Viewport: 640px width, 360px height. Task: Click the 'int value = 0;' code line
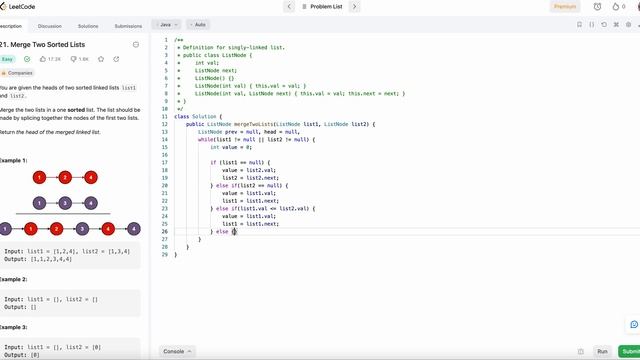pos(231,147)
